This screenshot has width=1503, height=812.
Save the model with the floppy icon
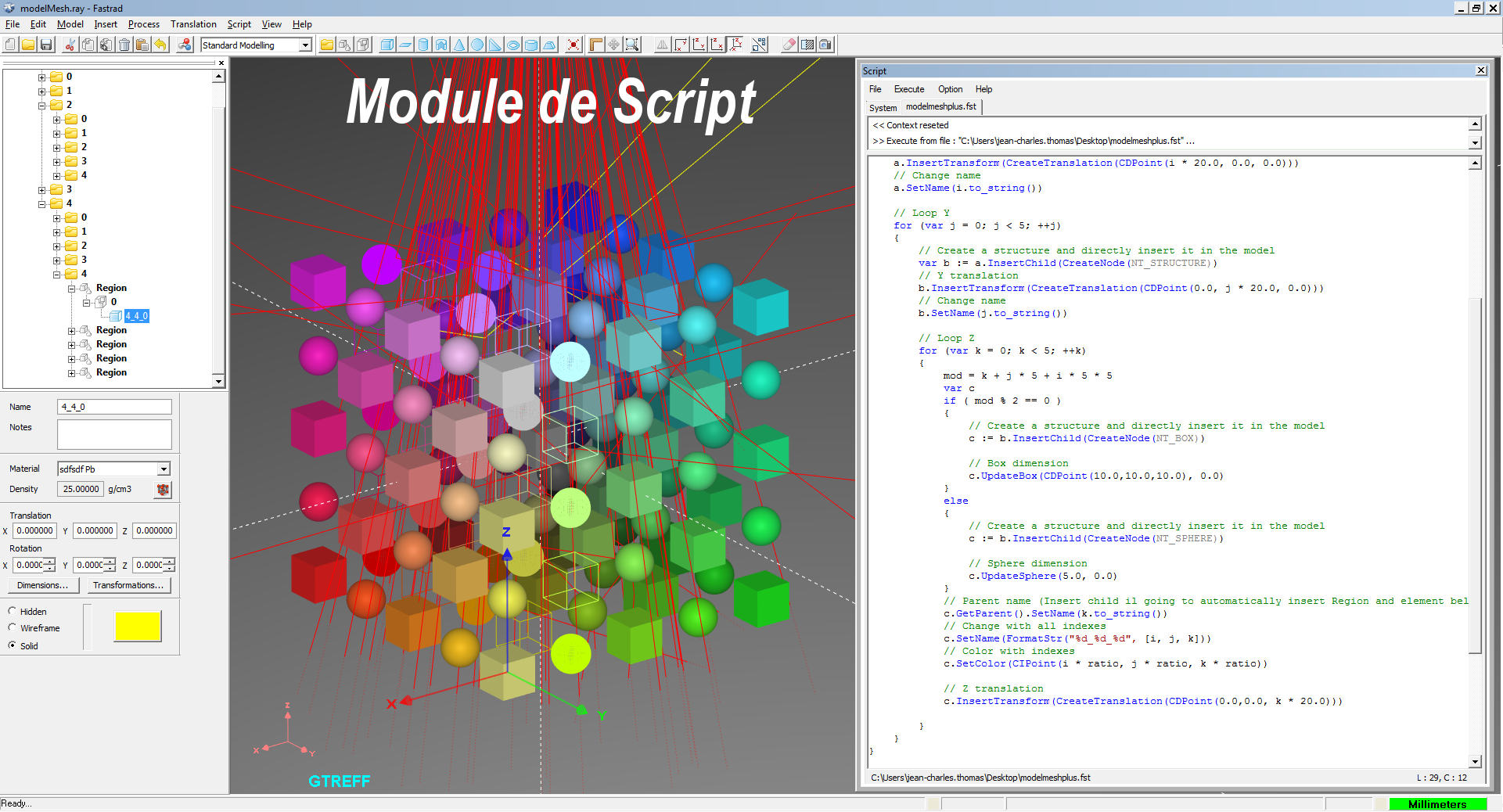pyautogui.click(x=46, y=45)
